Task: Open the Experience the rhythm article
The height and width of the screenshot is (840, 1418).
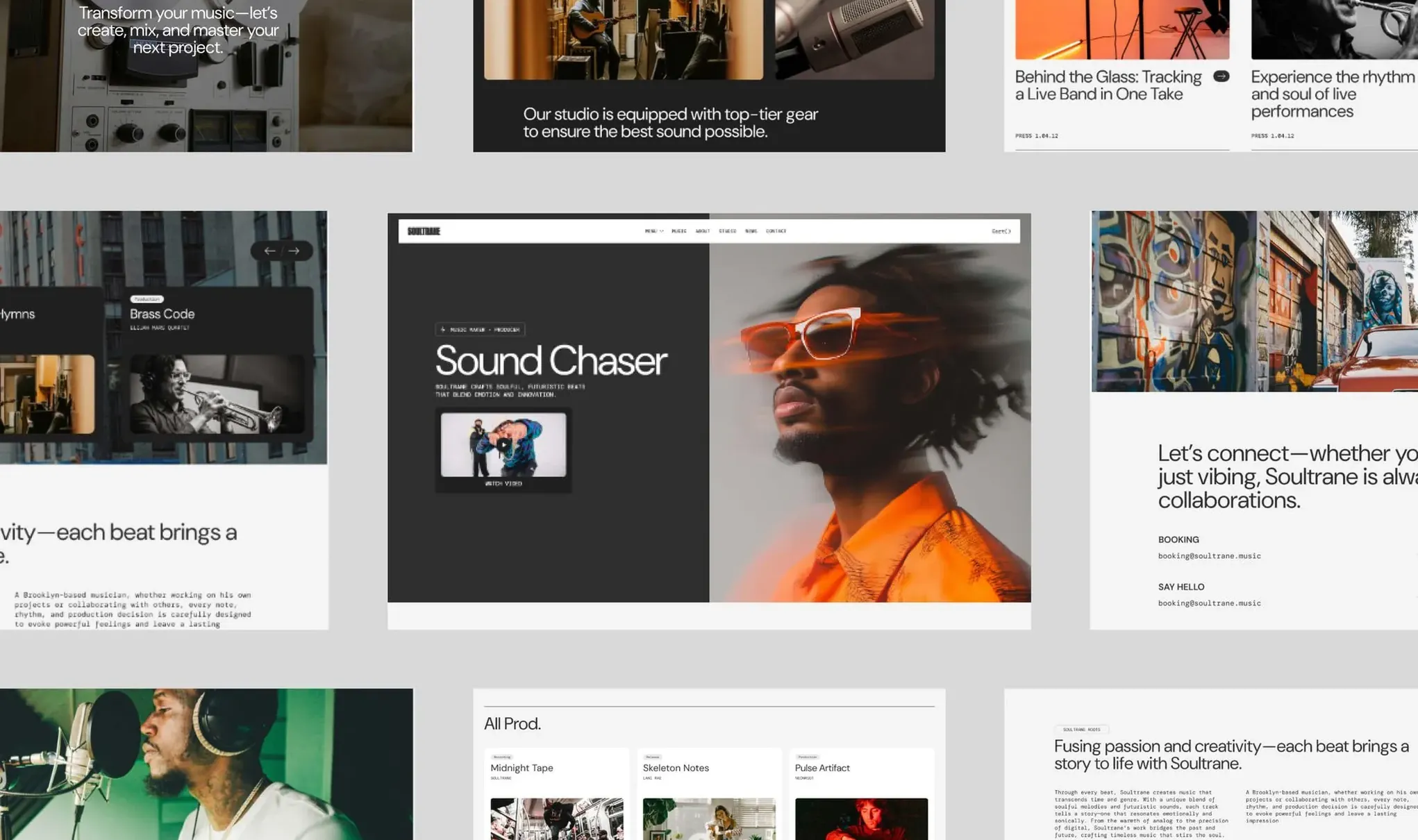Action: point(1333,94)
